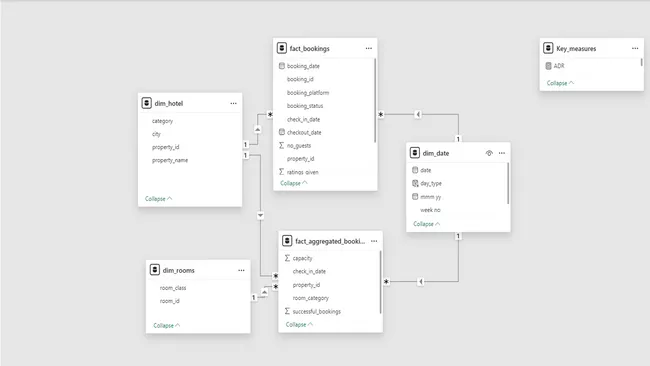The image size is (650, 366).
Task: Select property_id in fact_bookings
Action: (301, 159)
